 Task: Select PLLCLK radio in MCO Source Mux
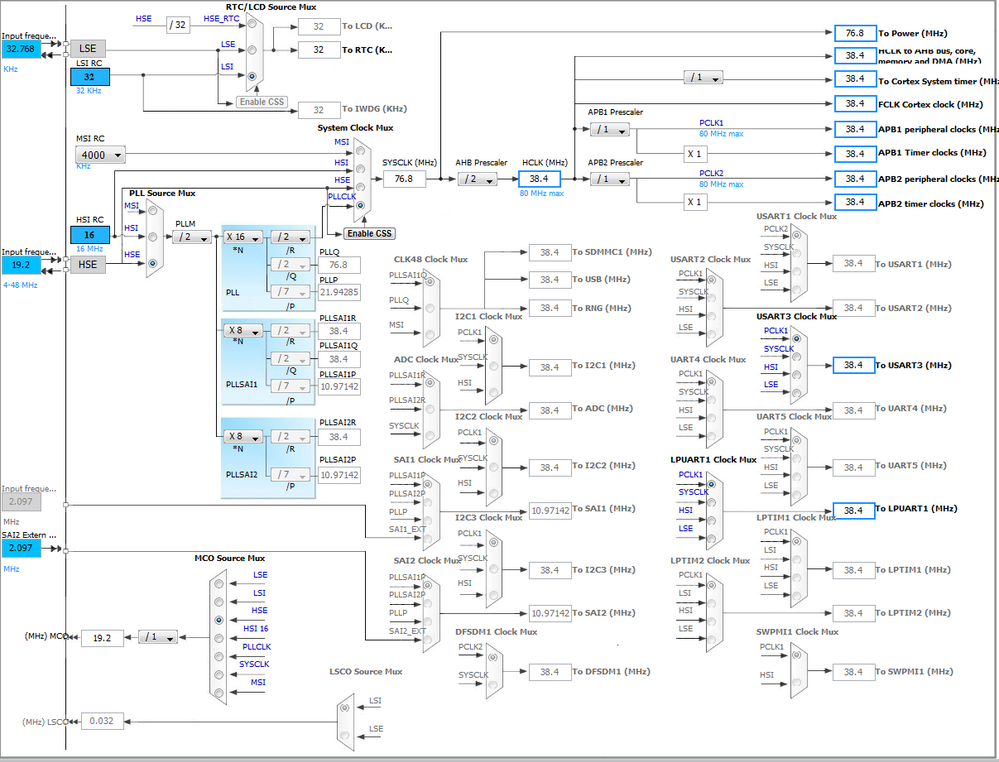[219, 656]
